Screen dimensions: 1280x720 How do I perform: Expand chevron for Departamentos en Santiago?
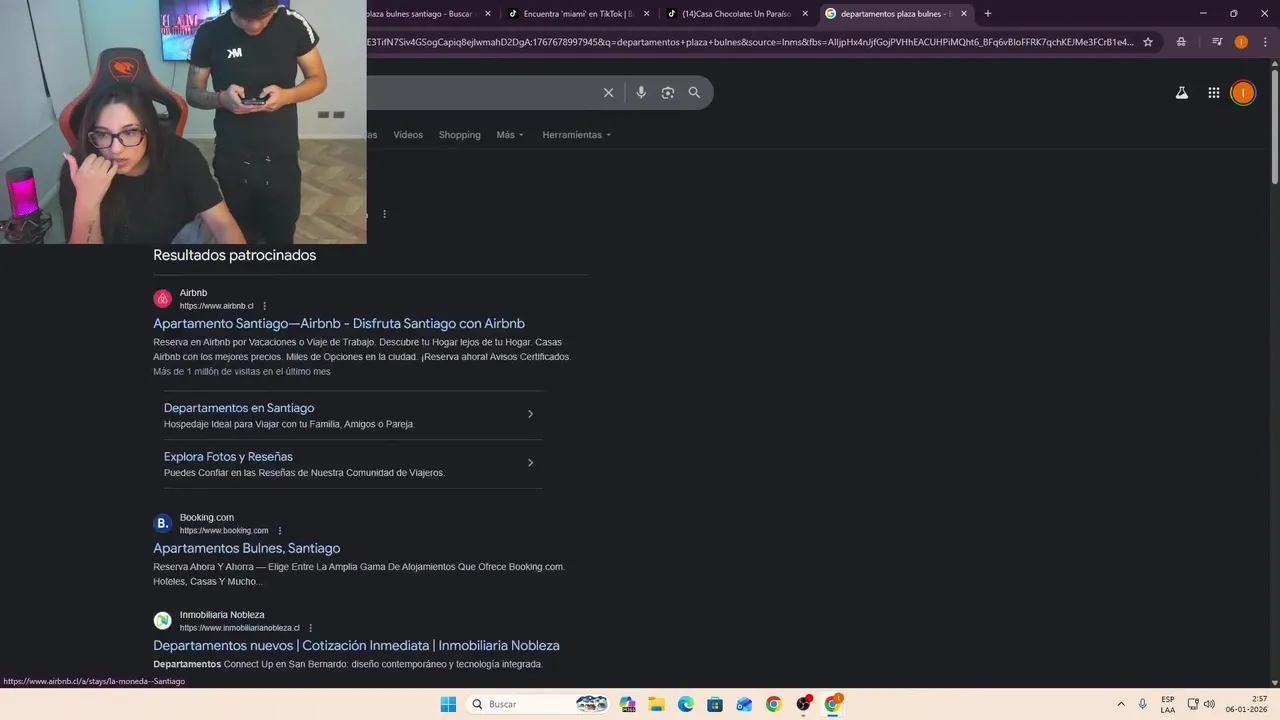tap(530, 414)
